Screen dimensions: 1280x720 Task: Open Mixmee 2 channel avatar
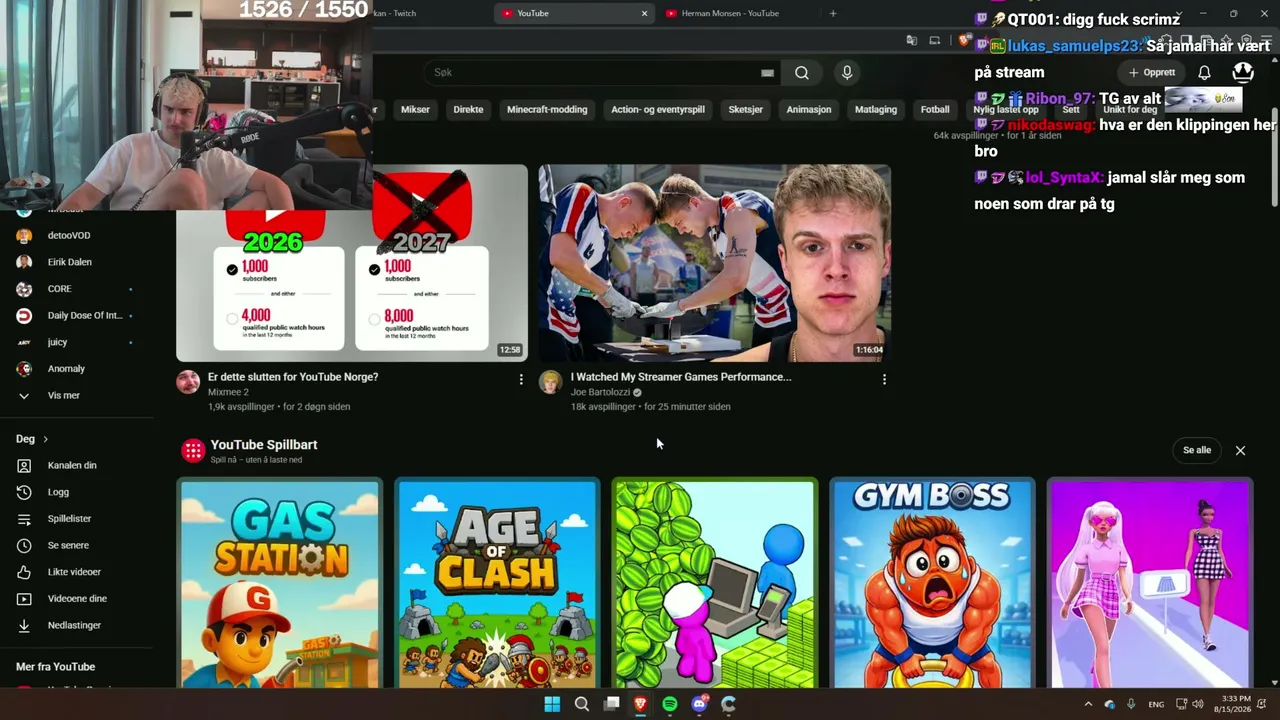188,382
